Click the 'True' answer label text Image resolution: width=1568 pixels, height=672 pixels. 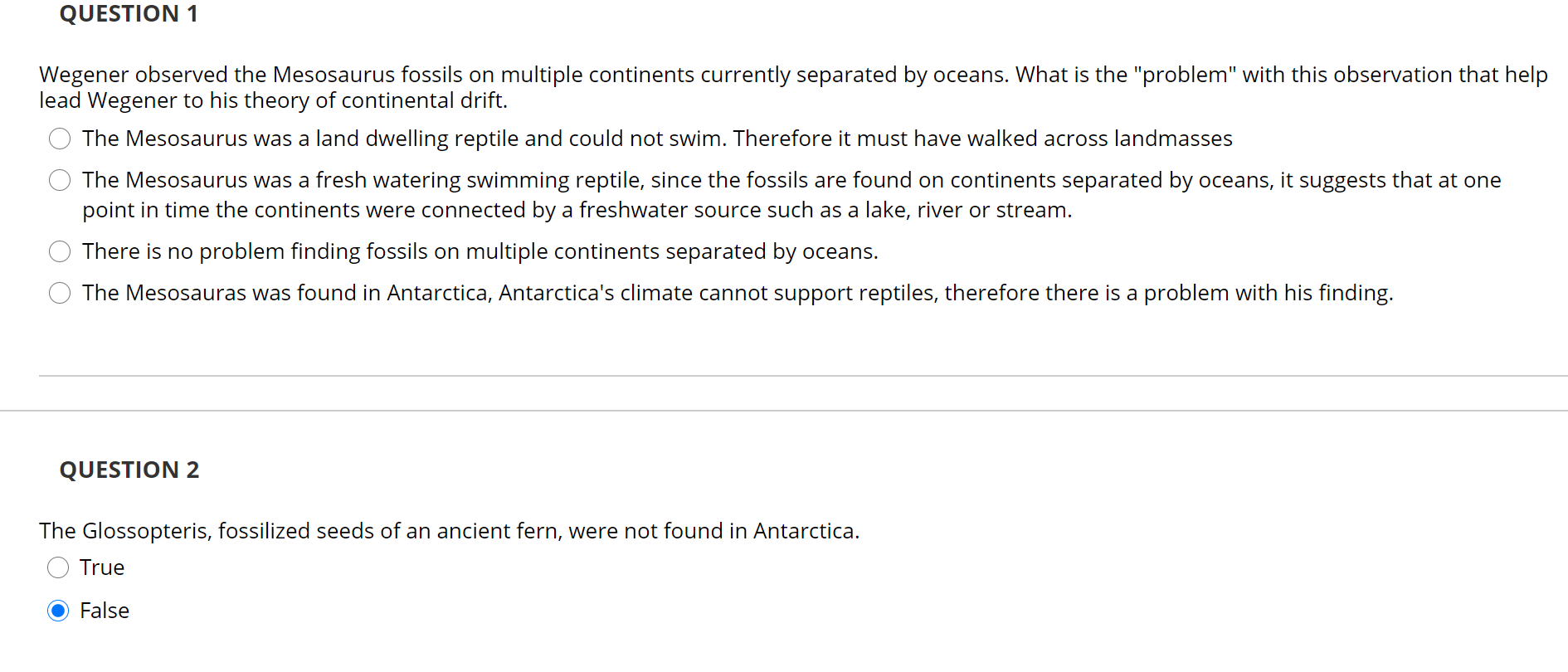pos(102,567)
